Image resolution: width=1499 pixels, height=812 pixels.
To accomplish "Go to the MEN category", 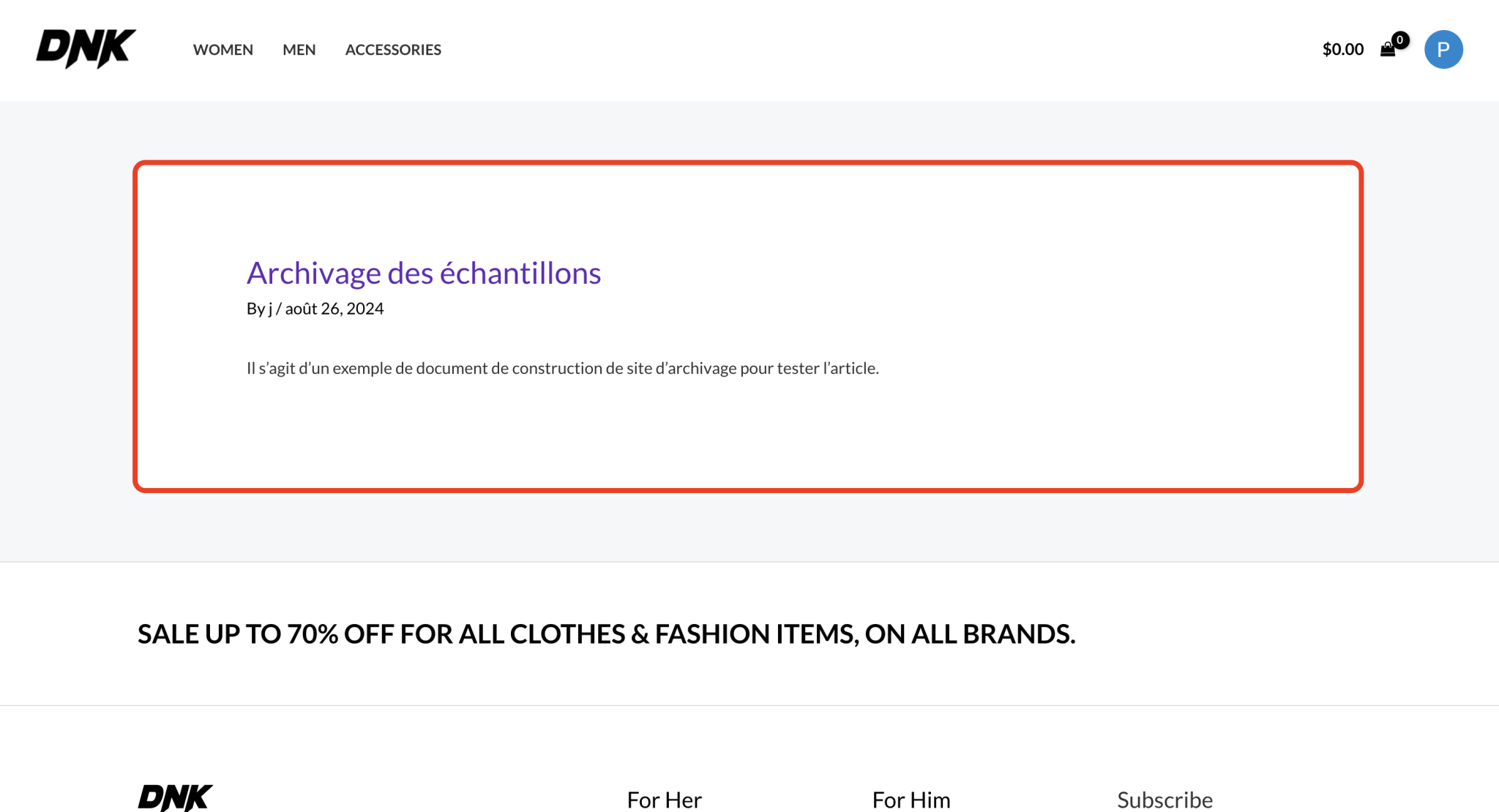I will click(x=299, y=50).
